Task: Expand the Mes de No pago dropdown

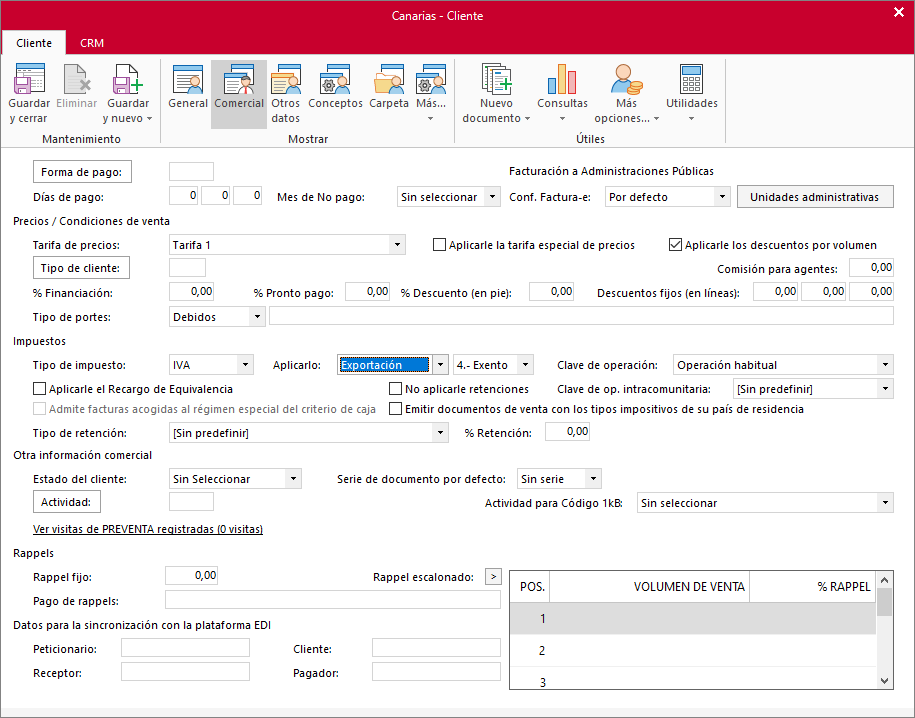Action: [493, 197]
